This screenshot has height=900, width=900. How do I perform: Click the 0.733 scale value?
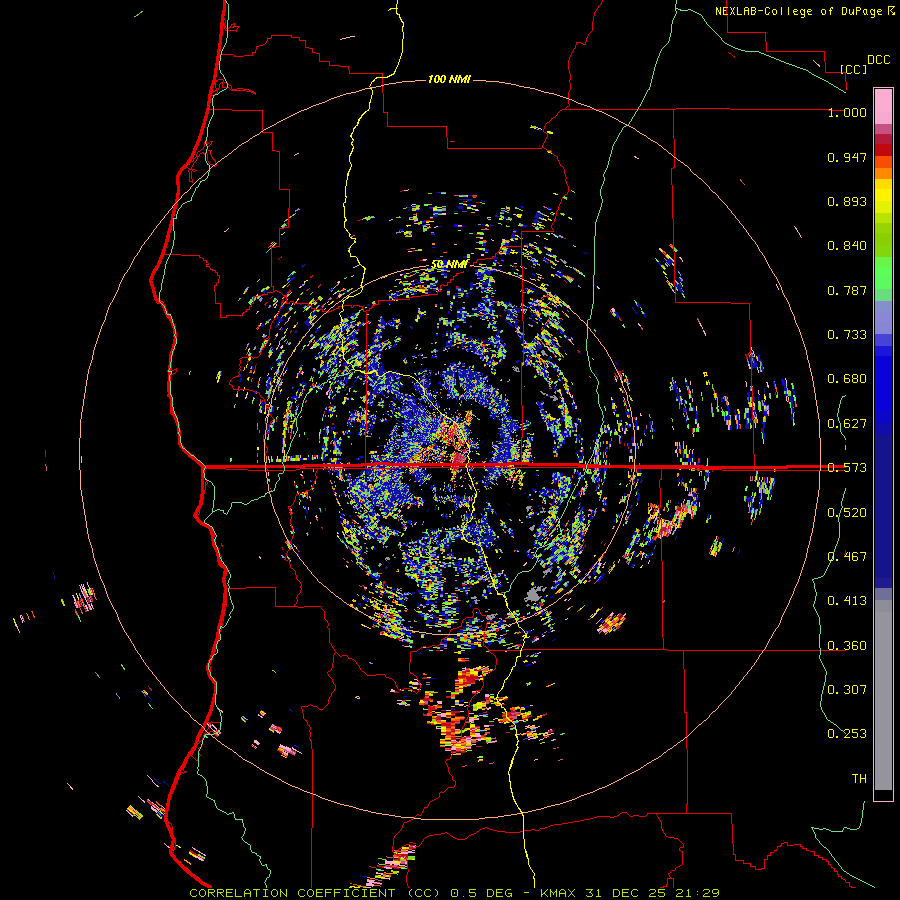pos(847,335)
